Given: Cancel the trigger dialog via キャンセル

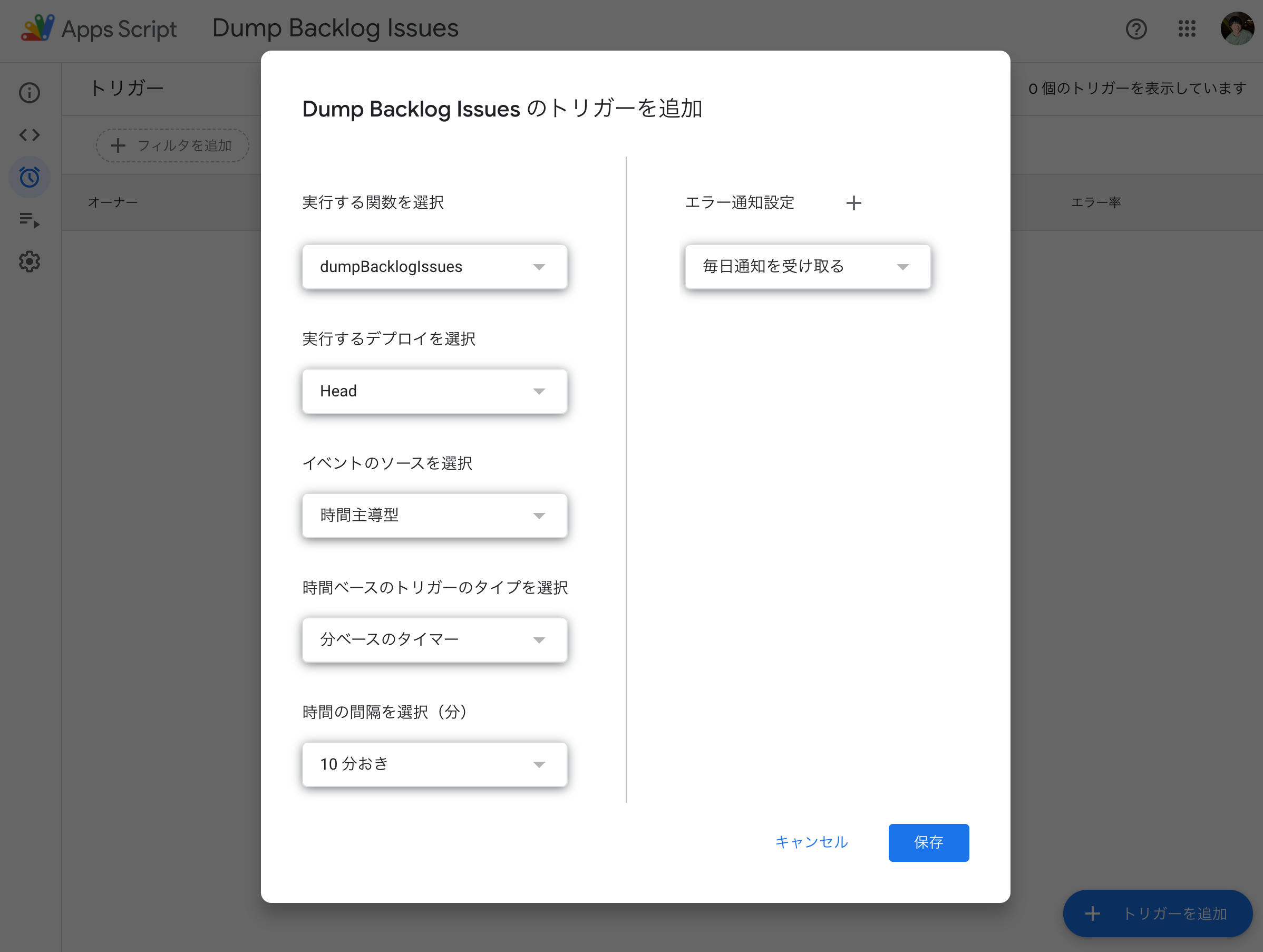Looking at the screenshot, I should click(x=811, y=842).
